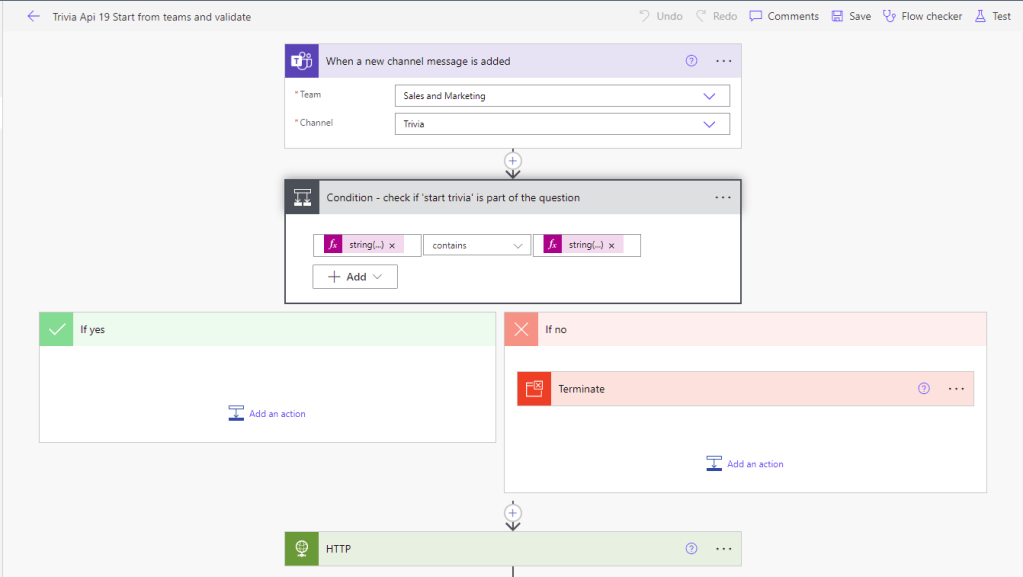Remove the left string(...) expression token
The height and width of the screenshot is (577, 1023).
pos(392,246)
